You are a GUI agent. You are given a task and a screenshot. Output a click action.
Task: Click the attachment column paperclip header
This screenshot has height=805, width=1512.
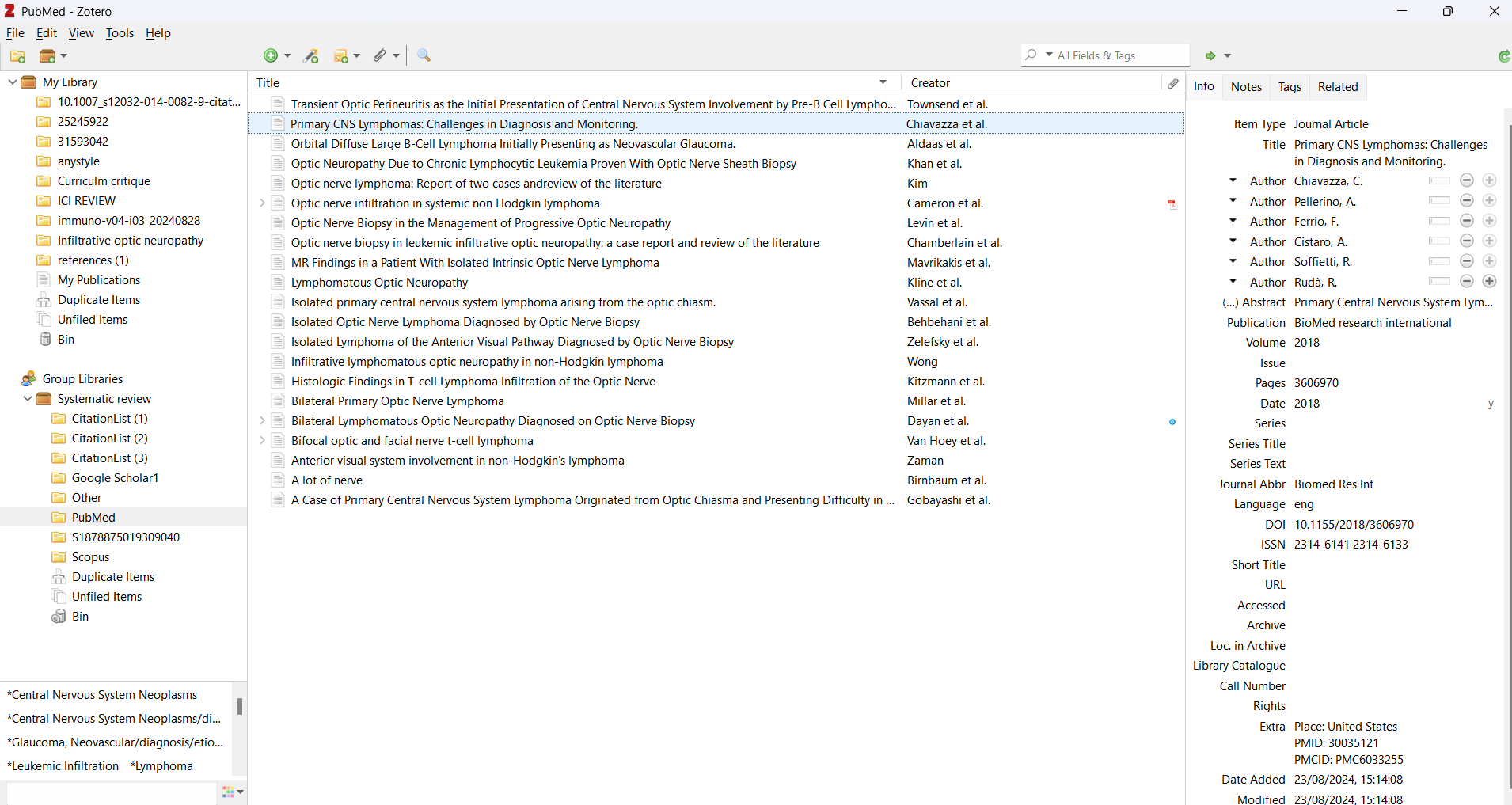tap(1173, 82)
